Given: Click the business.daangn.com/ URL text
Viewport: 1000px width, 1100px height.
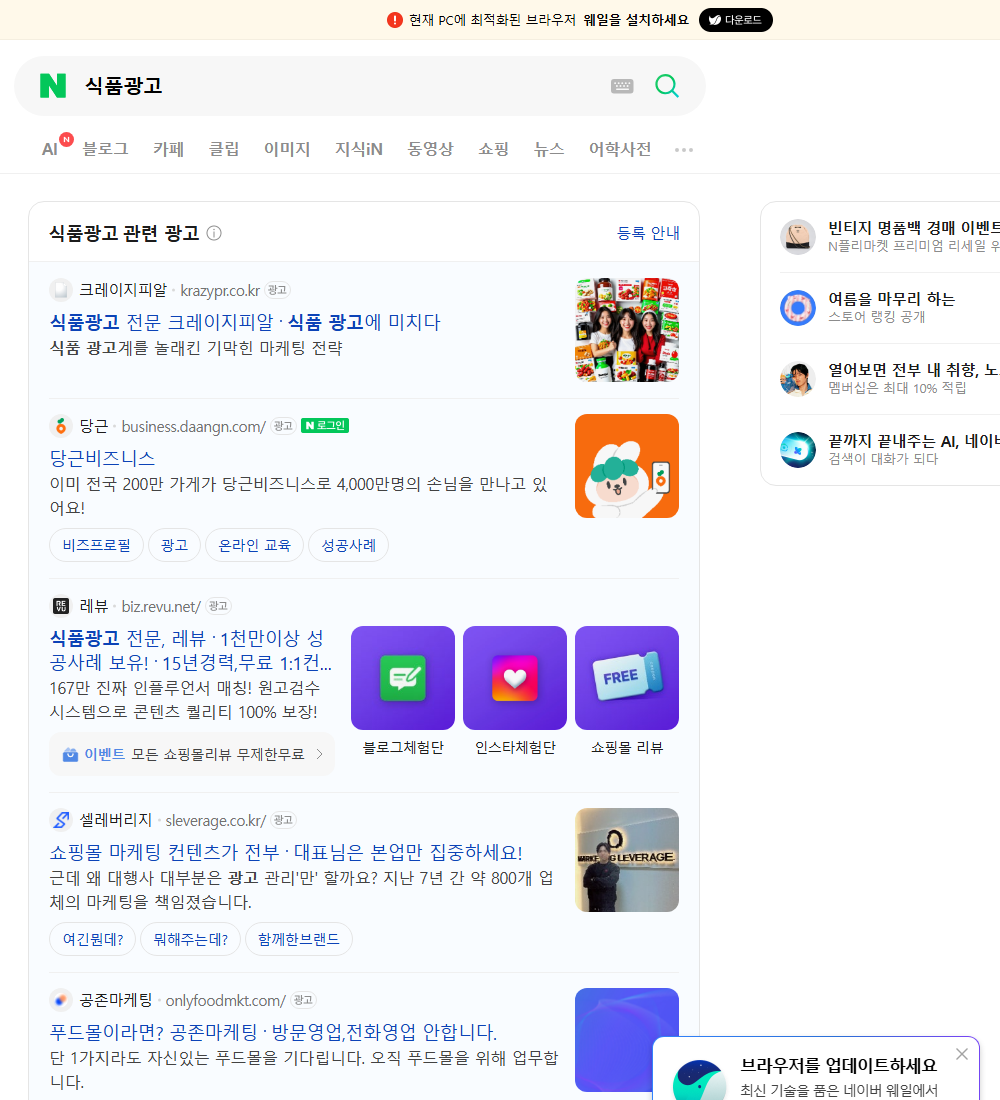Looking at the screenshot, I should coord(194,427).
